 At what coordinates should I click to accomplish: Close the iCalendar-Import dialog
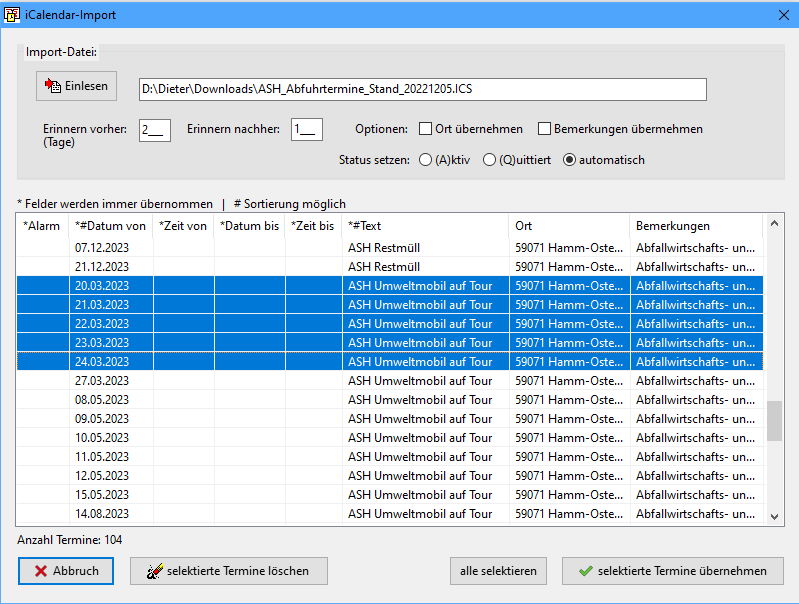tap(784, 15)
